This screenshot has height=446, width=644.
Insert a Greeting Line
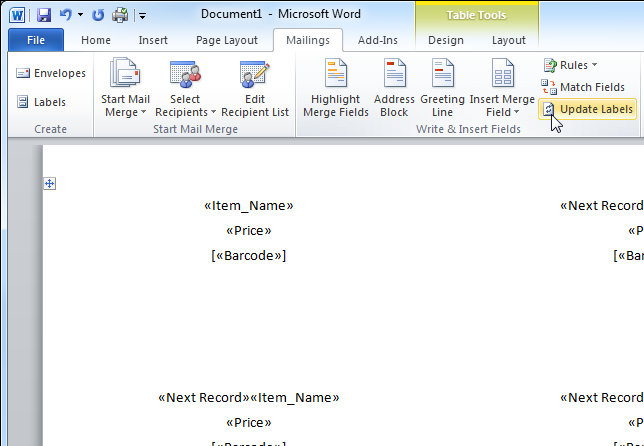[442, 87]
